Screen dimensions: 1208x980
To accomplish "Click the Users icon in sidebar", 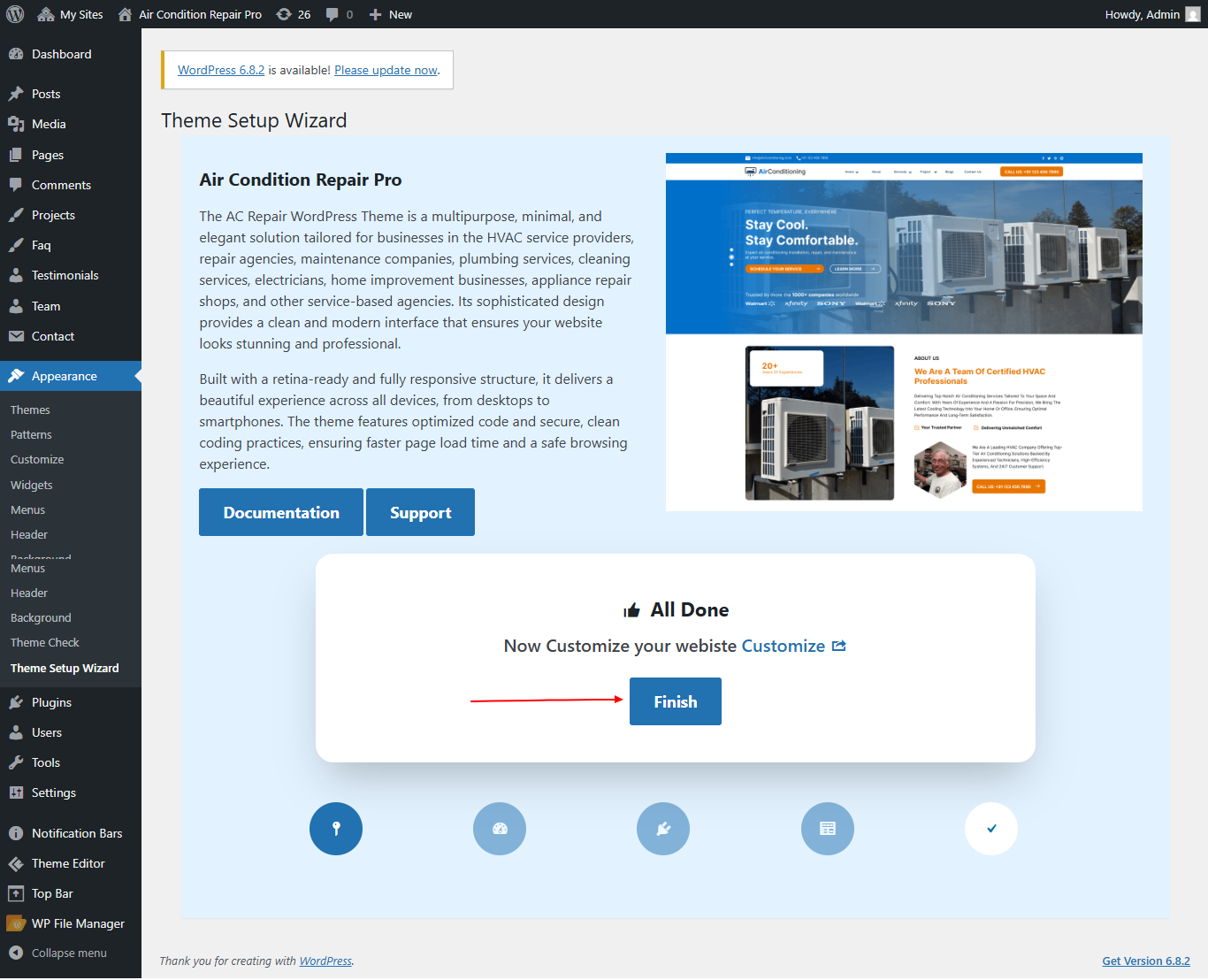I will [16, 732].
